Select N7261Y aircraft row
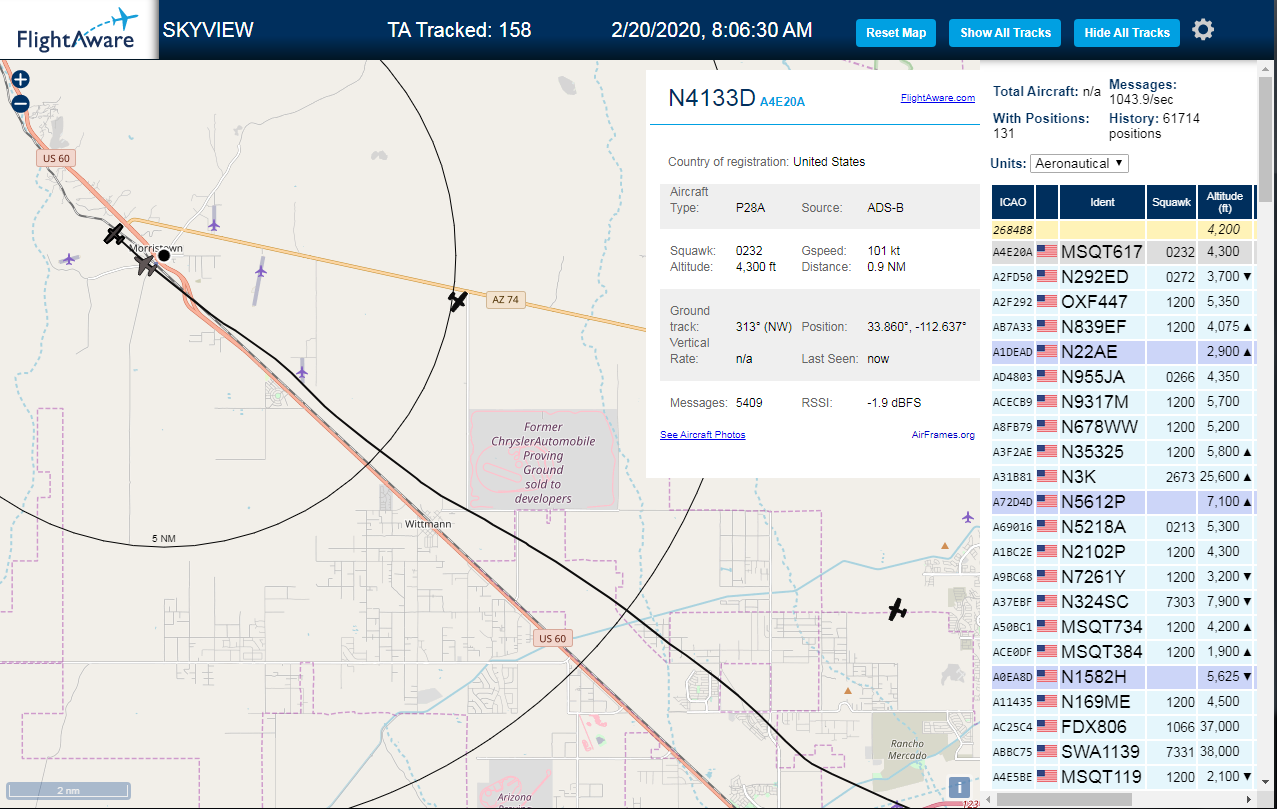Viewport: 1277px width, 809px height. [1123, 577]
